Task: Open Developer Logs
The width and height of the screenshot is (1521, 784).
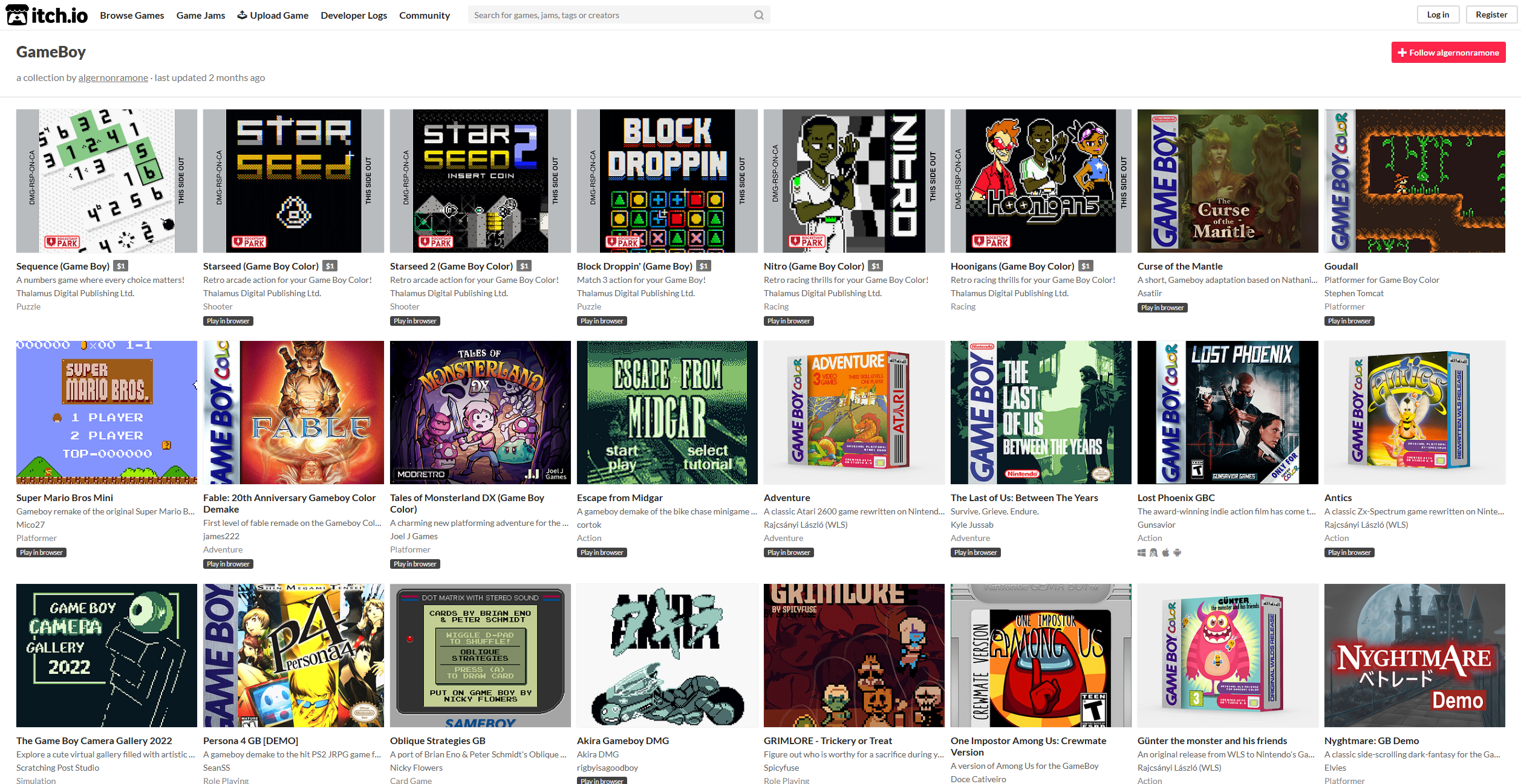Action: (354, 15)
